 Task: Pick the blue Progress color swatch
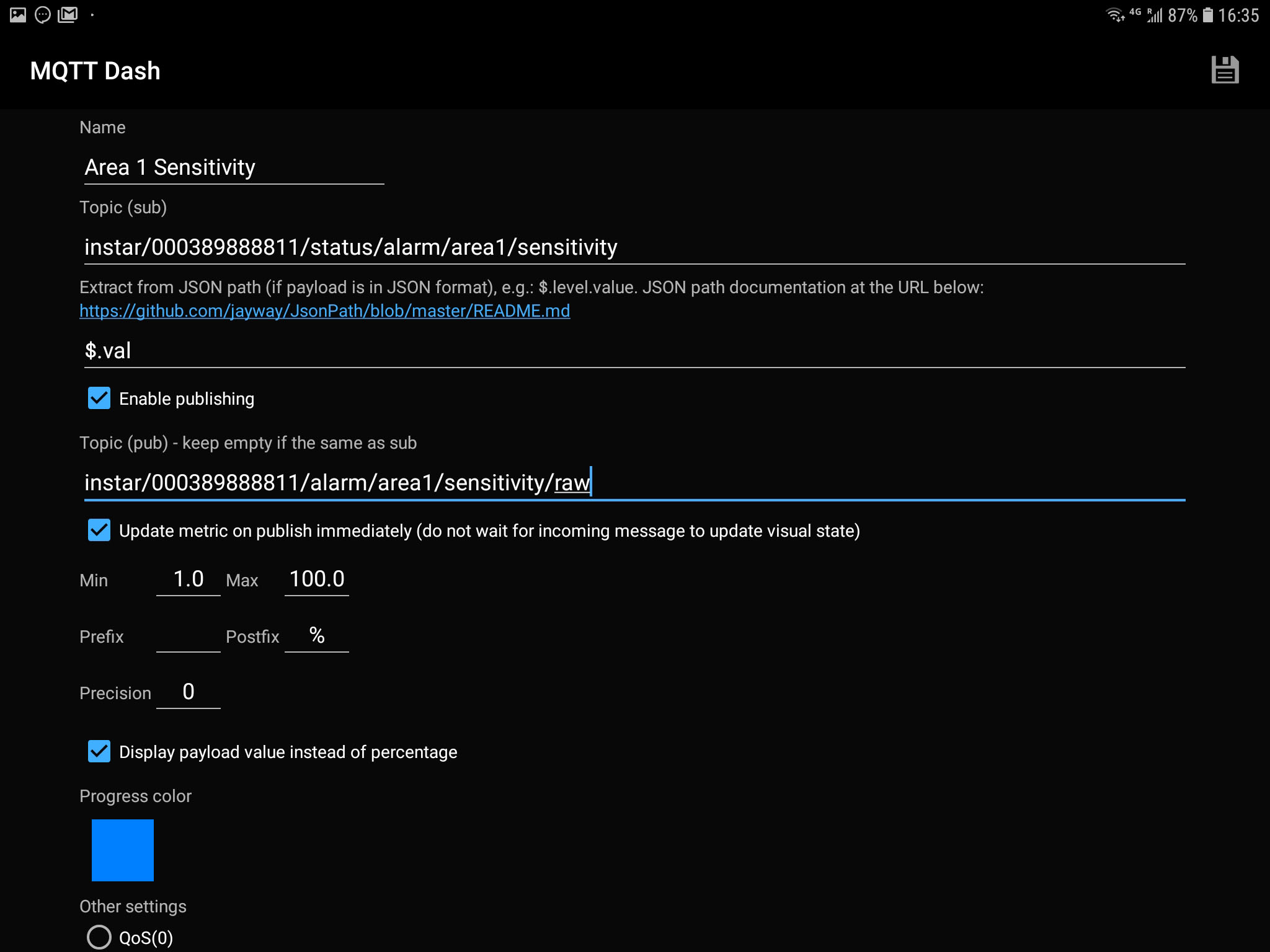(x=123, y=850)
